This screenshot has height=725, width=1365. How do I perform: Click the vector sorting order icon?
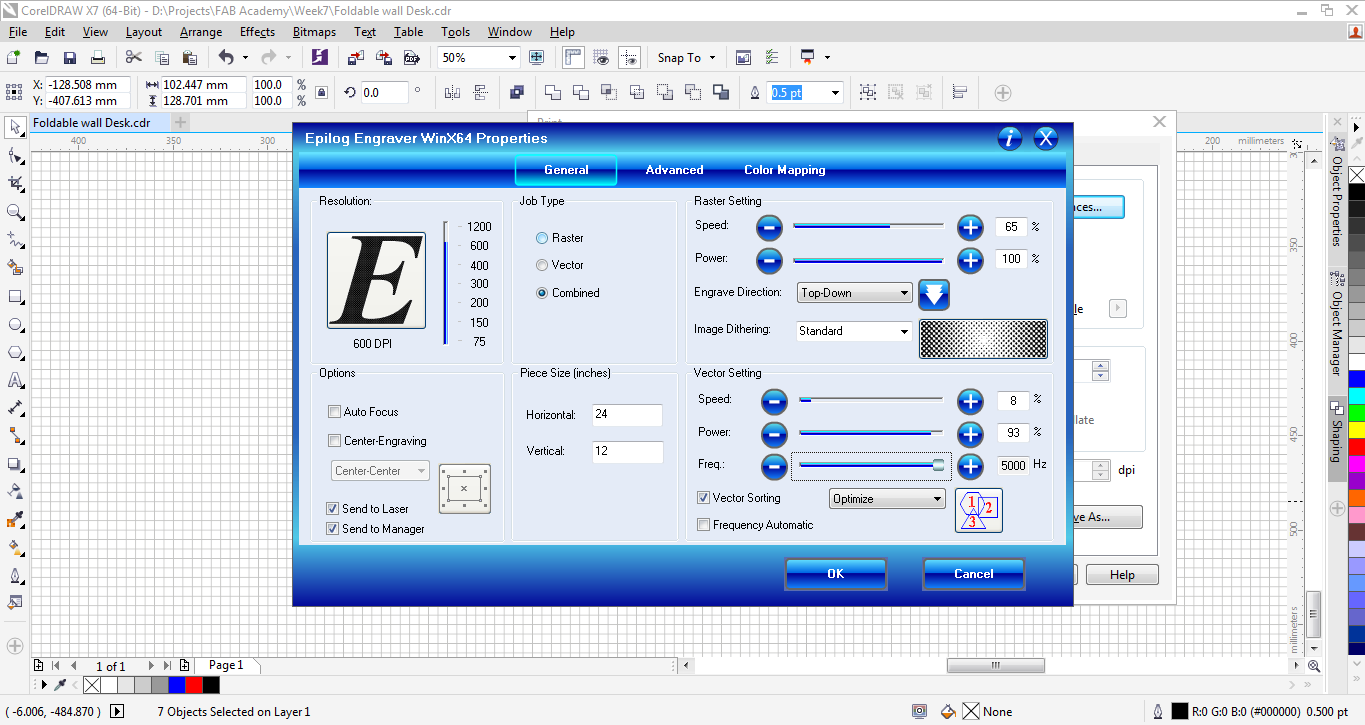coord(978,510)
